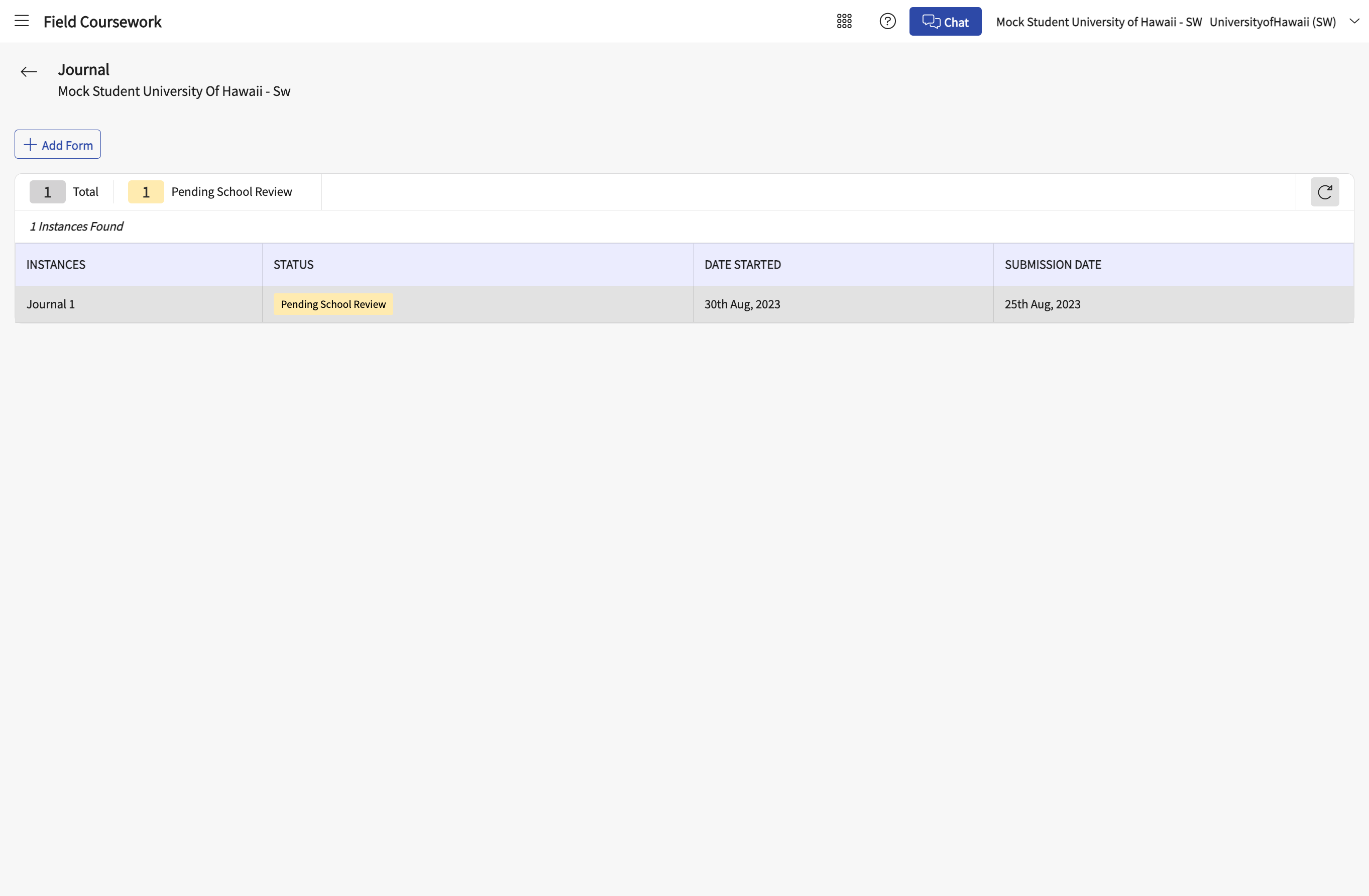
Task: Open the Chat panel
Action: [x=945, y=21]
